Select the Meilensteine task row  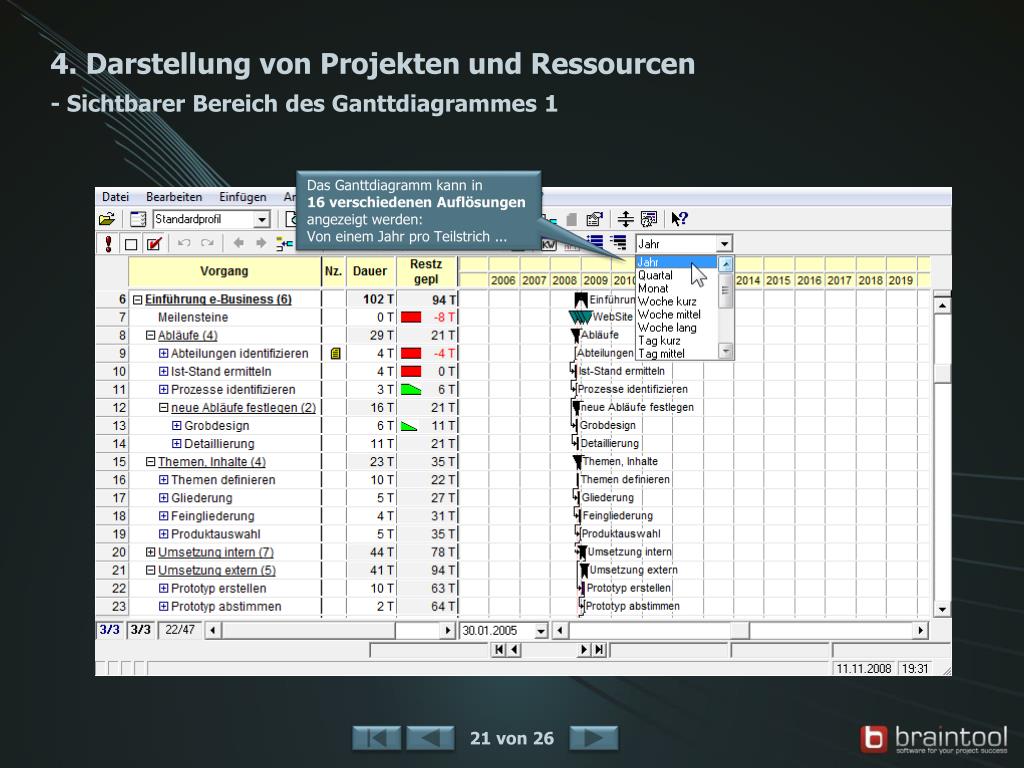[193, 317]
